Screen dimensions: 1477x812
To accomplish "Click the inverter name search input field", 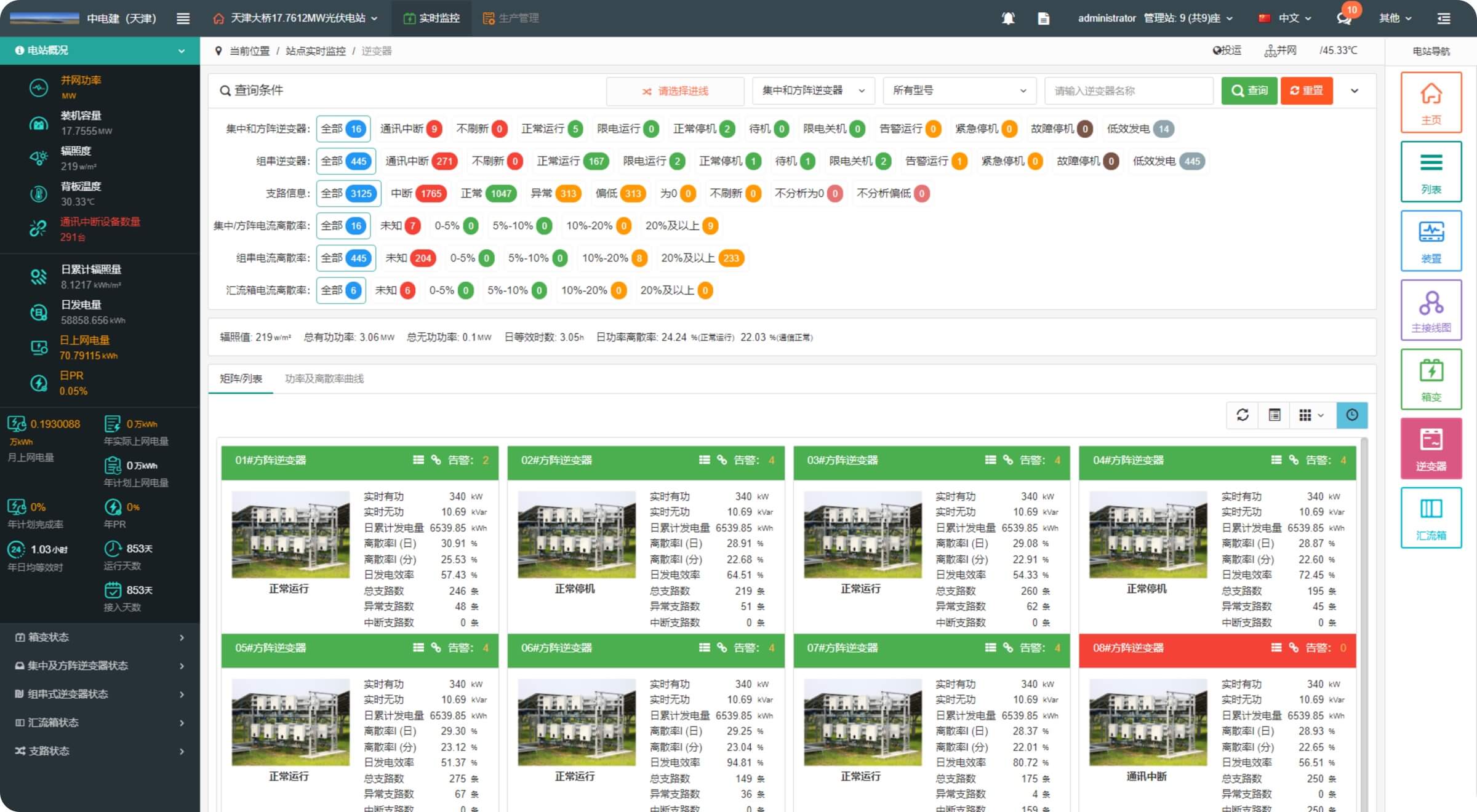I will coord(1128,90).
